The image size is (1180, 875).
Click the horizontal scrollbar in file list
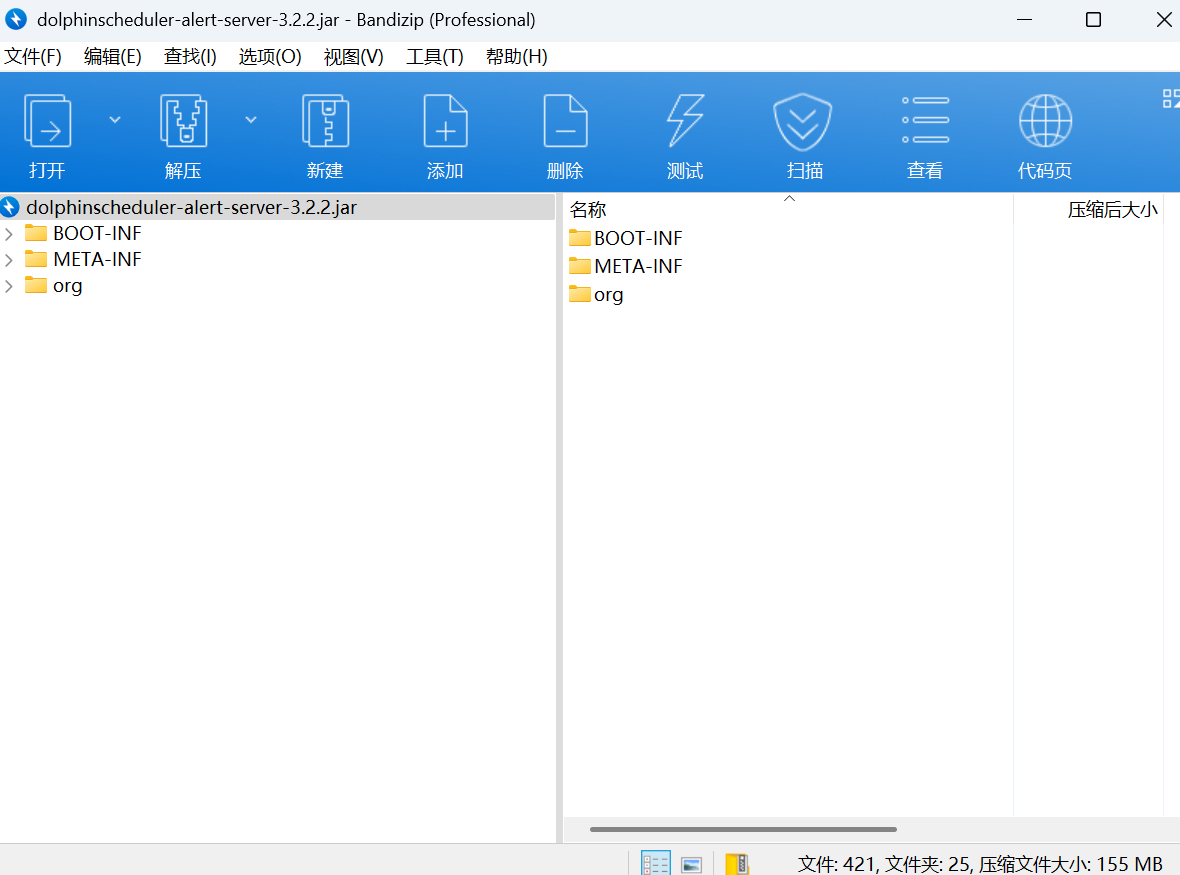click(x=743, y=829)
